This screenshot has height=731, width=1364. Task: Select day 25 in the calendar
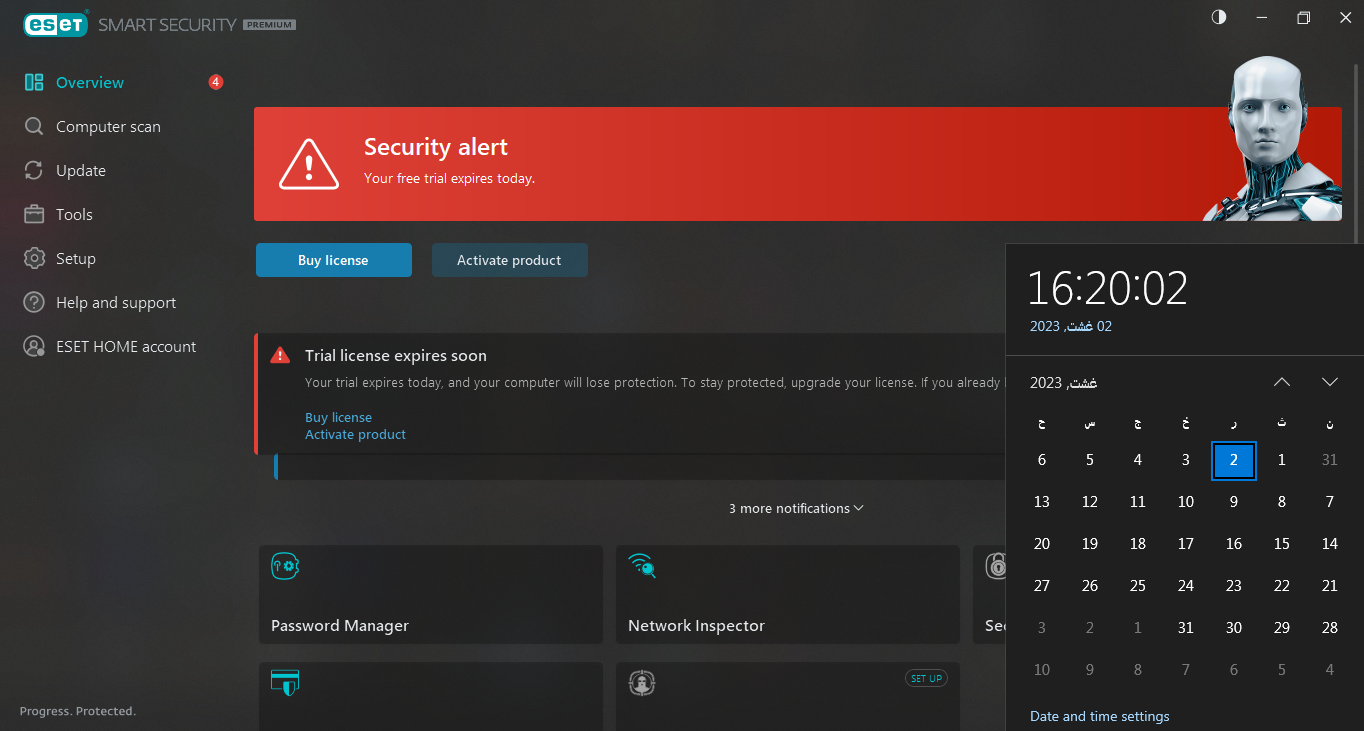1138,586
